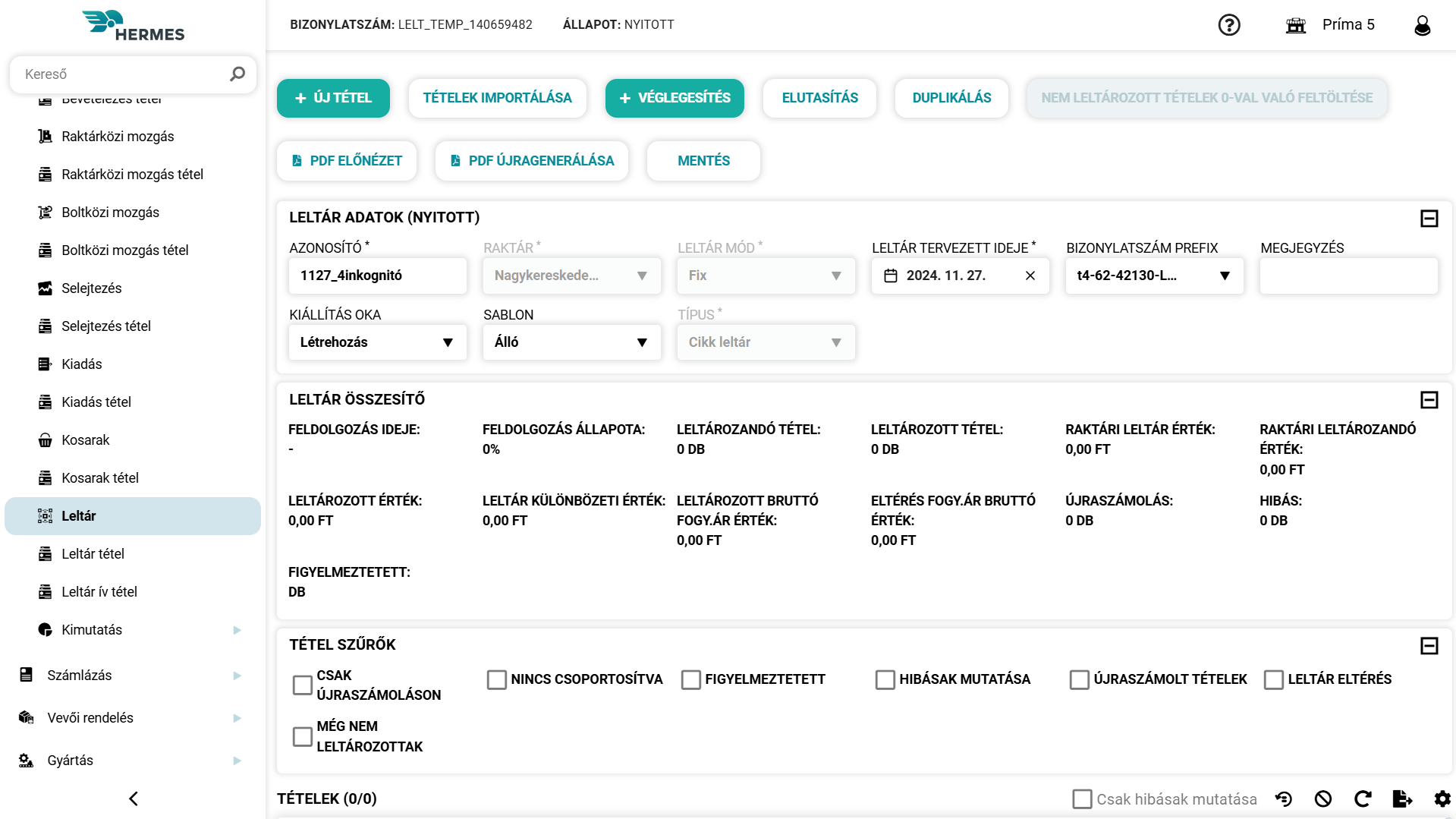Enable Csak hibásak mutatása checkbox

1081,799
